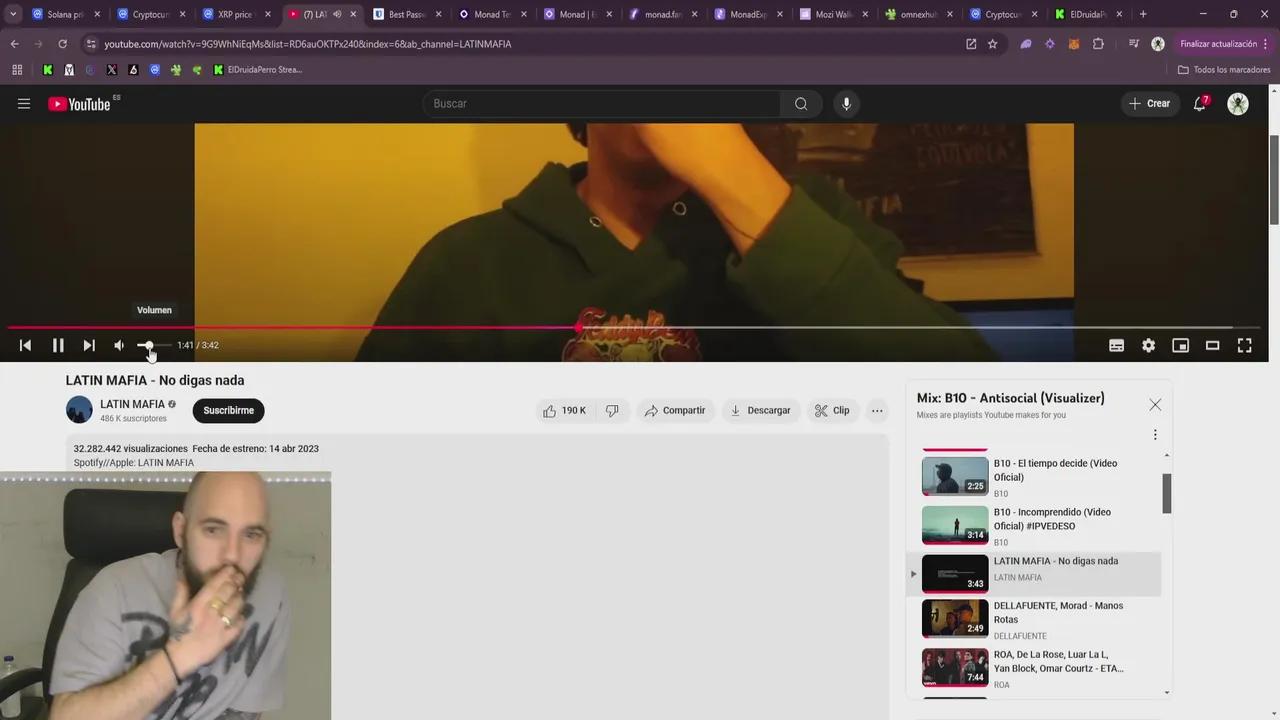1280x720 pixels.
Task: Click the search magnifier button
Action: (x=801, y=104)
